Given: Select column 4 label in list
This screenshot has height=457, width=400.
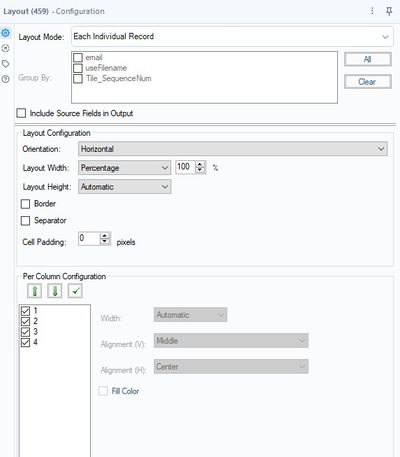Looking at the screenshot, I should [35, 342].
